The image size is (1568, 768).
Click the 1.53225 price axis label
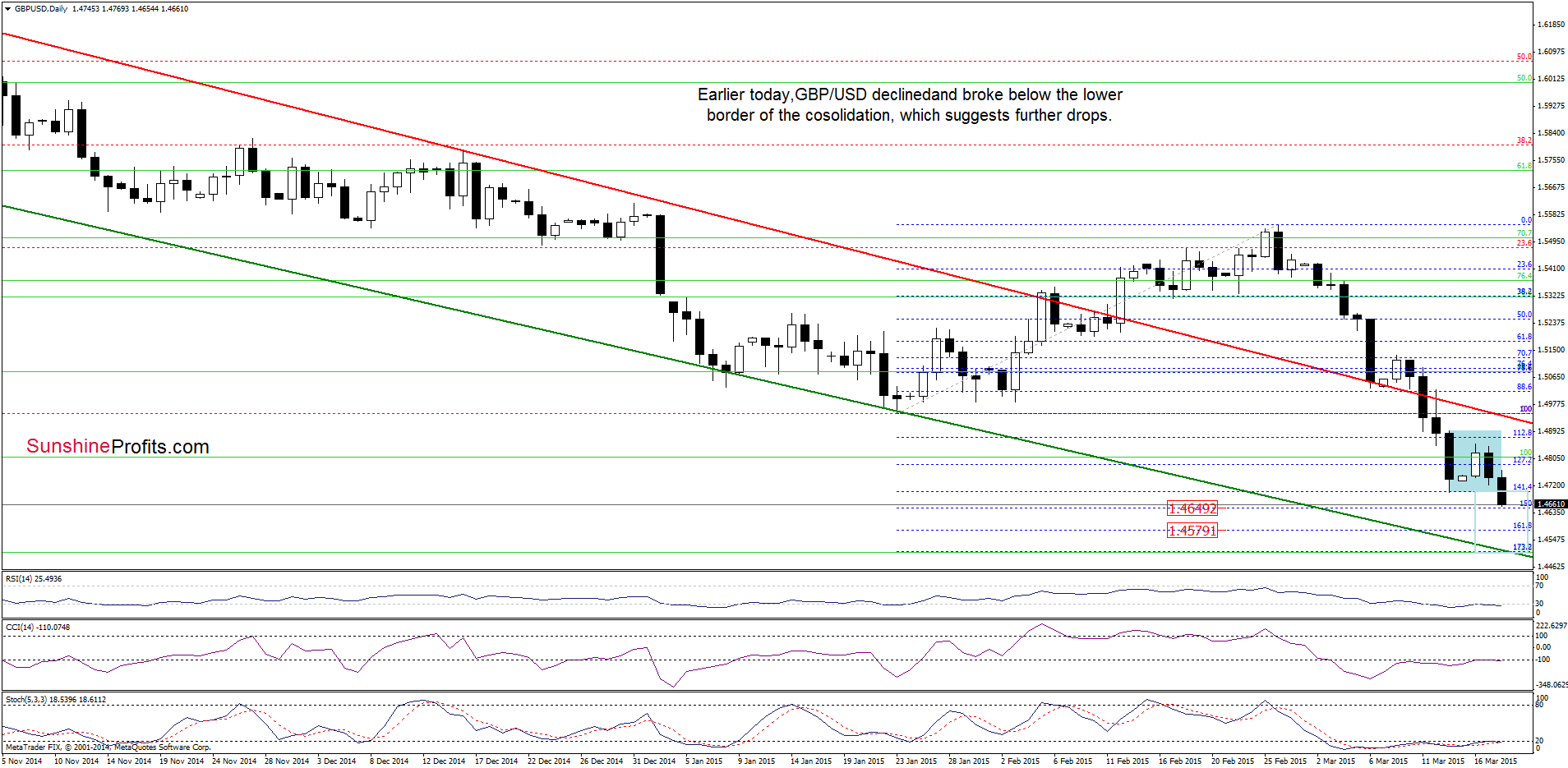[x=1551, y=296]
